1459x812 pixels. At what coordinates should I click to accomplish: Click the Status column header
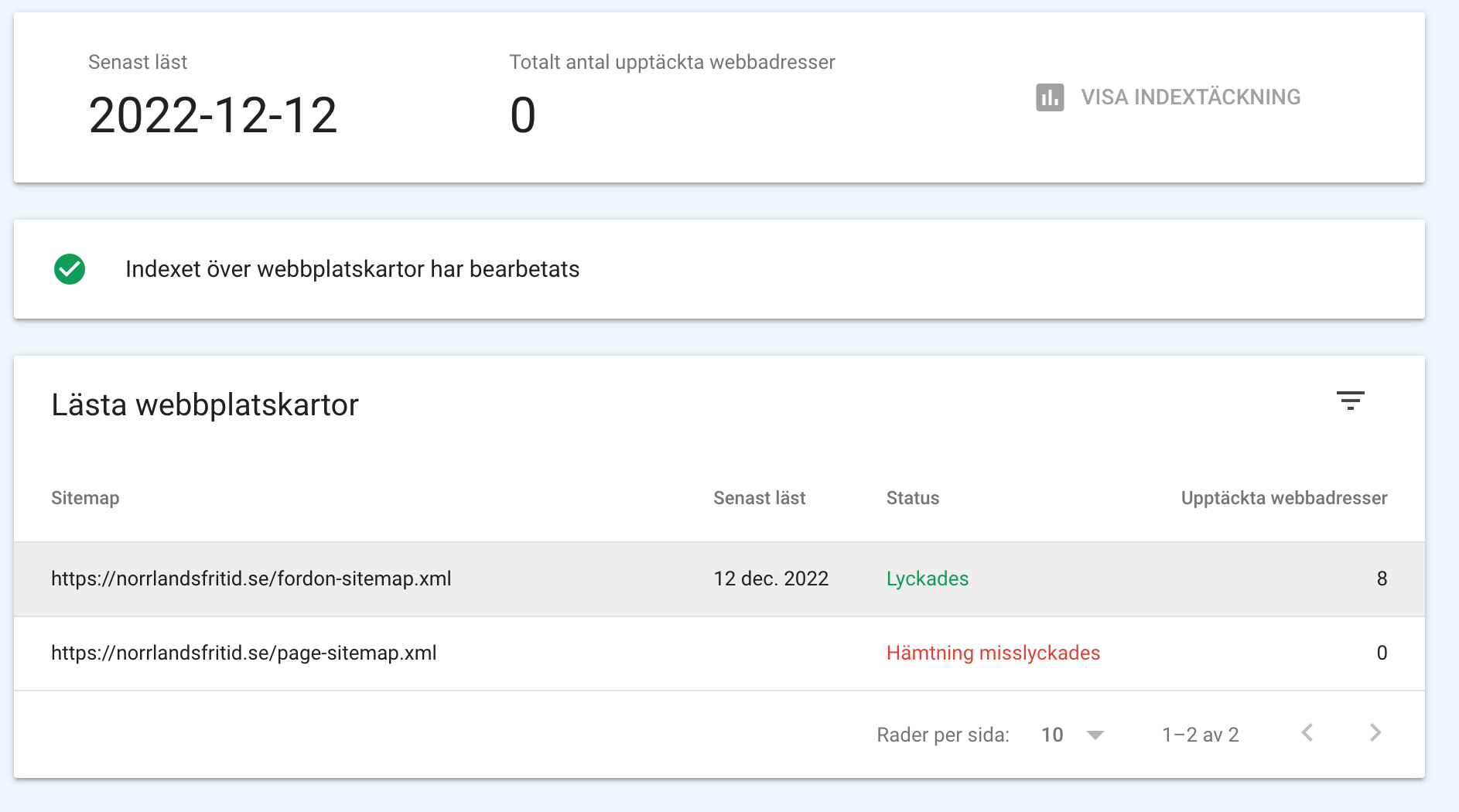click(913, 498)
